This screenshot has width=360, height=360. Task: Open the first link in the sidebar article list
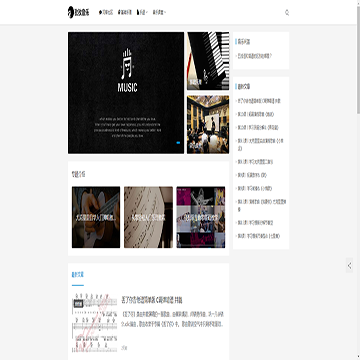(259, 101)
